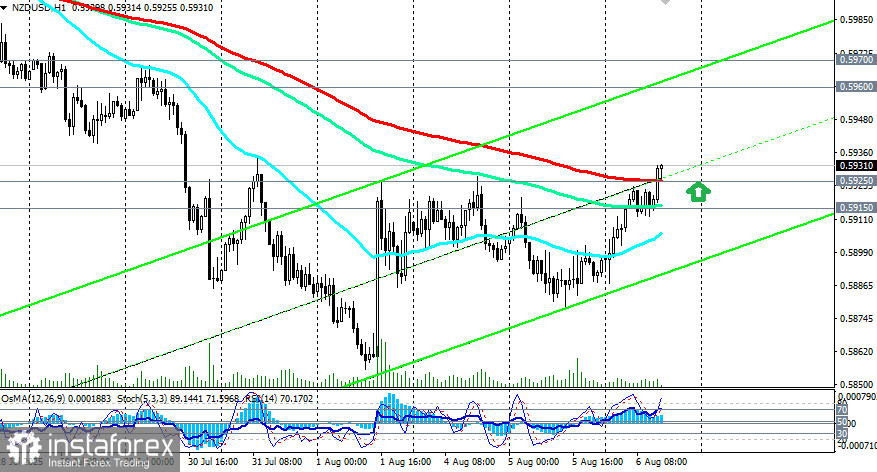877x472 pixels.
Task: Click the OsMA value 0.0001883
Action: pos(90,399)
